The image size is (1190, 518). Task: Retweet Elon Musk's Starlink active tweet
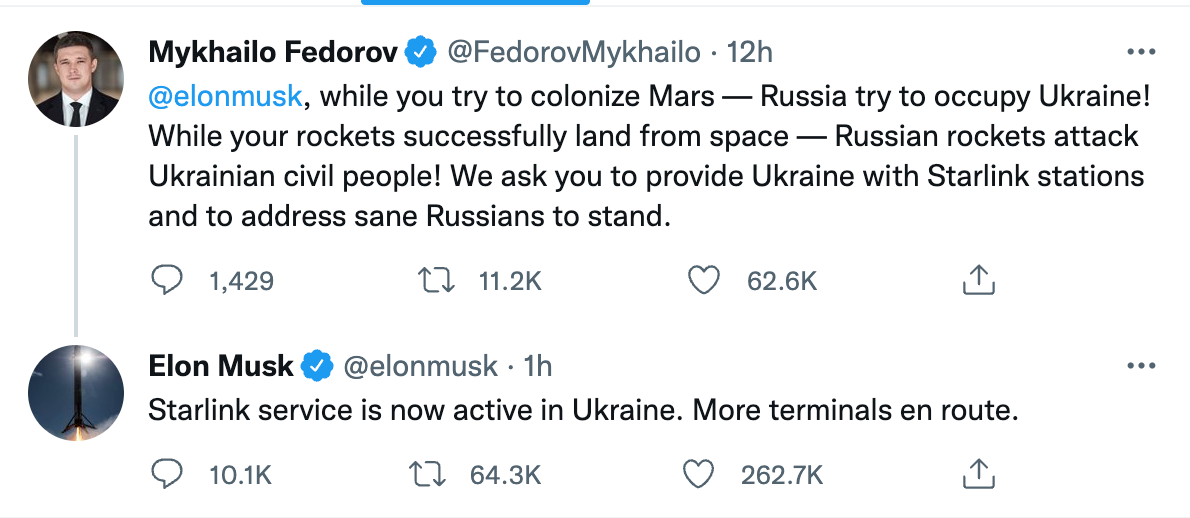pyautogui.click(x=428, y=475)
